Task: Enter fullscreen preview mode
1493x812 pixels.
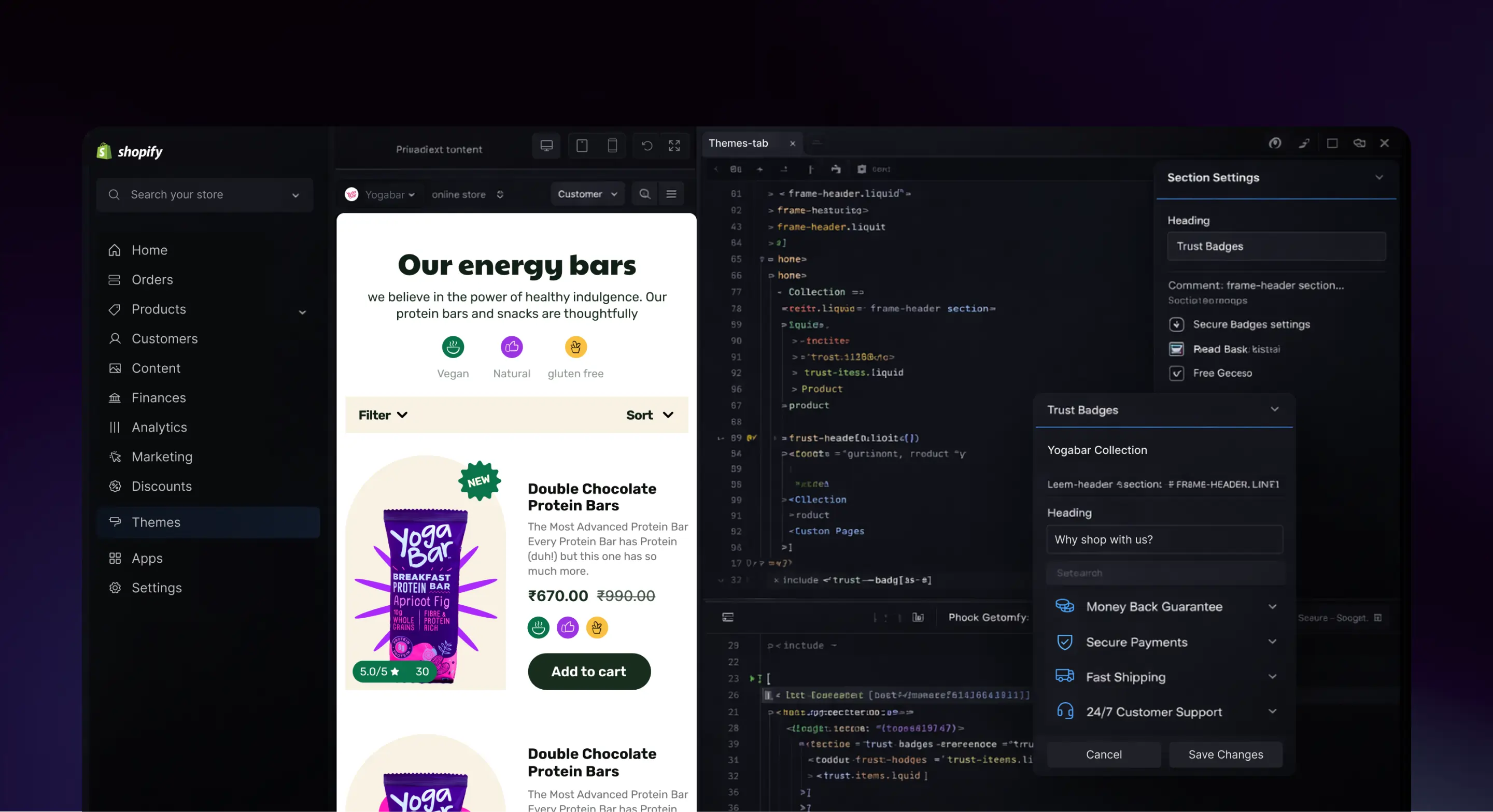Action: pyautogui.click(x=674, y=146)
